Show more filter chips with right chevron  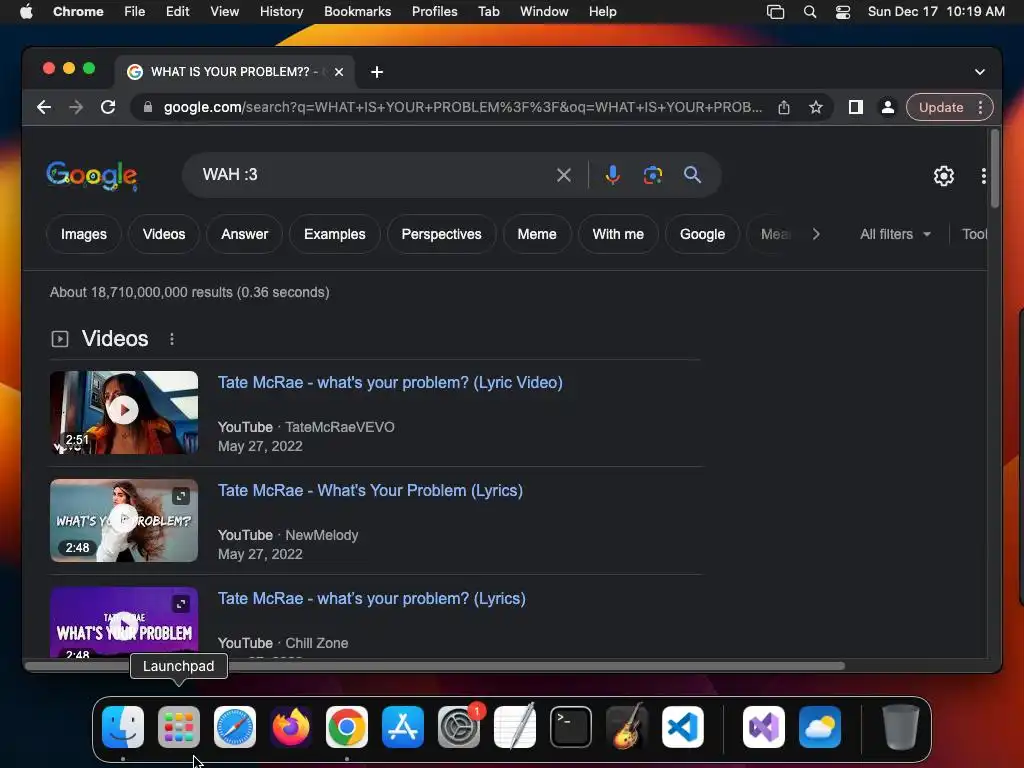pos(816,234)
